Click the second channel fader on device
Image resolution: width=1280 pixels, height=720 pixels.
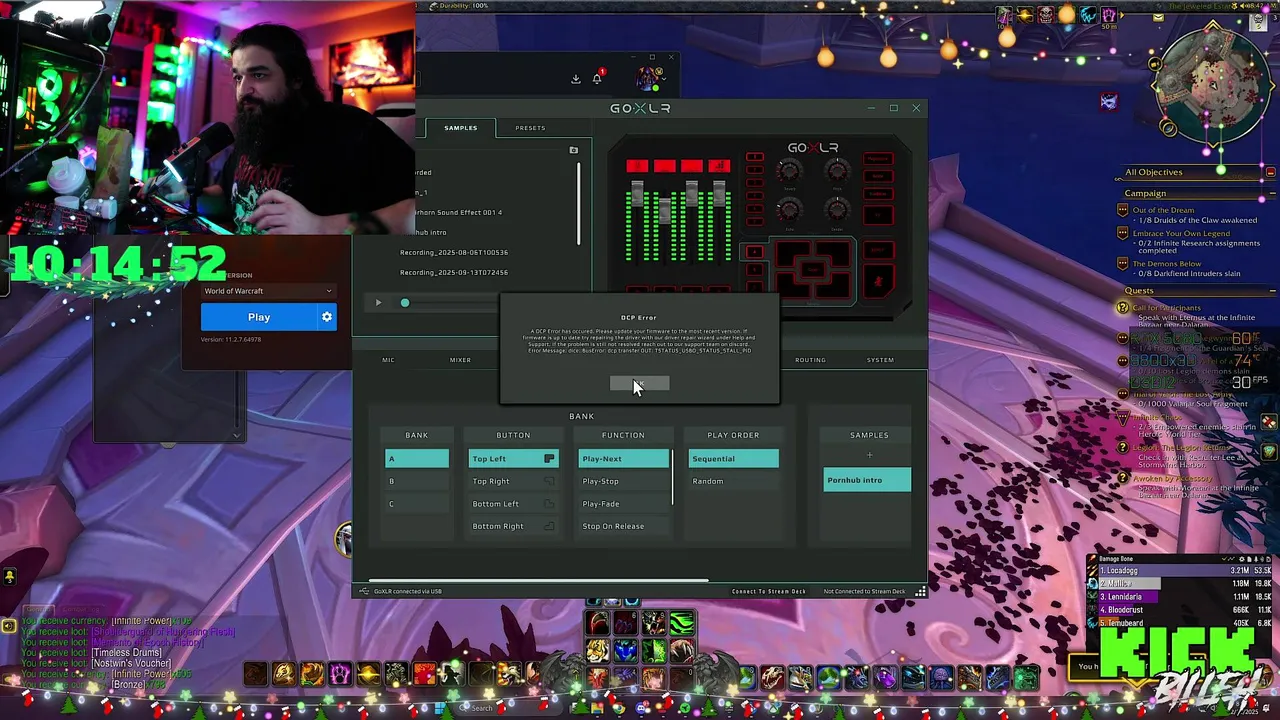tap(665, 210)
